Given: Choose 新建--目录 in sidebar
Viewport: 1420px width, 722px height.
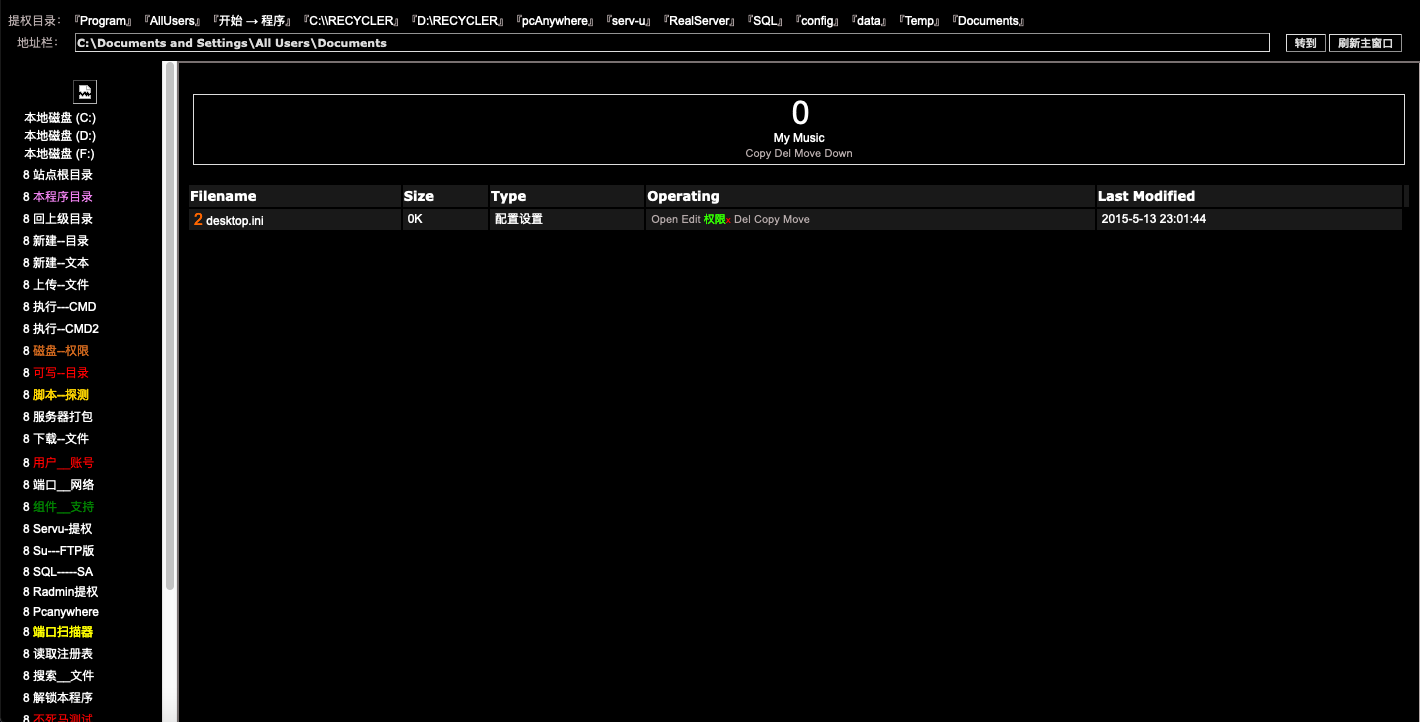Looking at the screenshot, I should coord(61,241).
